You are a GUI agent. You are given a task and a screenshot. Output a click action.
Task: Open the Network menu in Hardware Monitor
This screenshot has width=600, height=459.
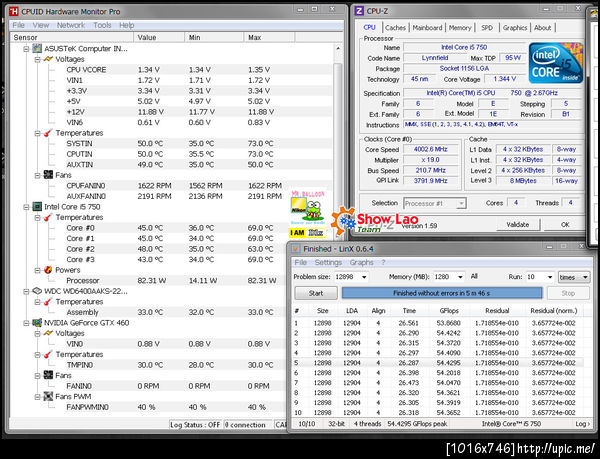click(71, 25)
